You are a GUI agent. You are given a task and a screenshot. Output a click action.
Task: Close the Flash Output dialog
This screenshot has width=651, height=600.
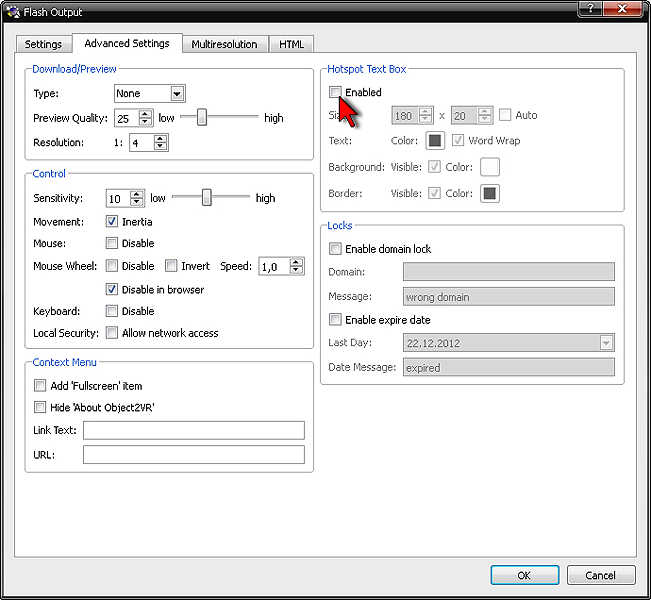(x=622, y=9)
